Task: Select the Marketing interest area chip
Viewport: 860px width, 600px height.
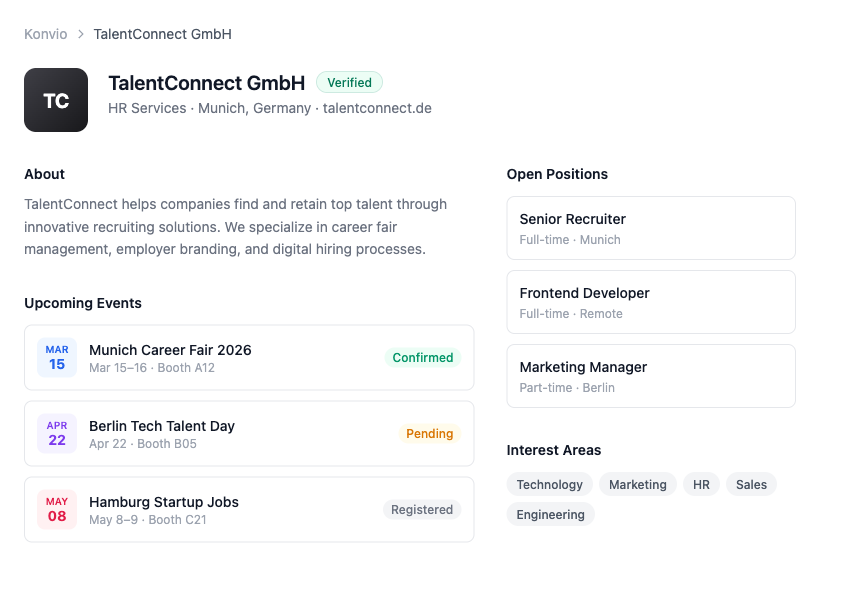Action: (x=637, y=484)
